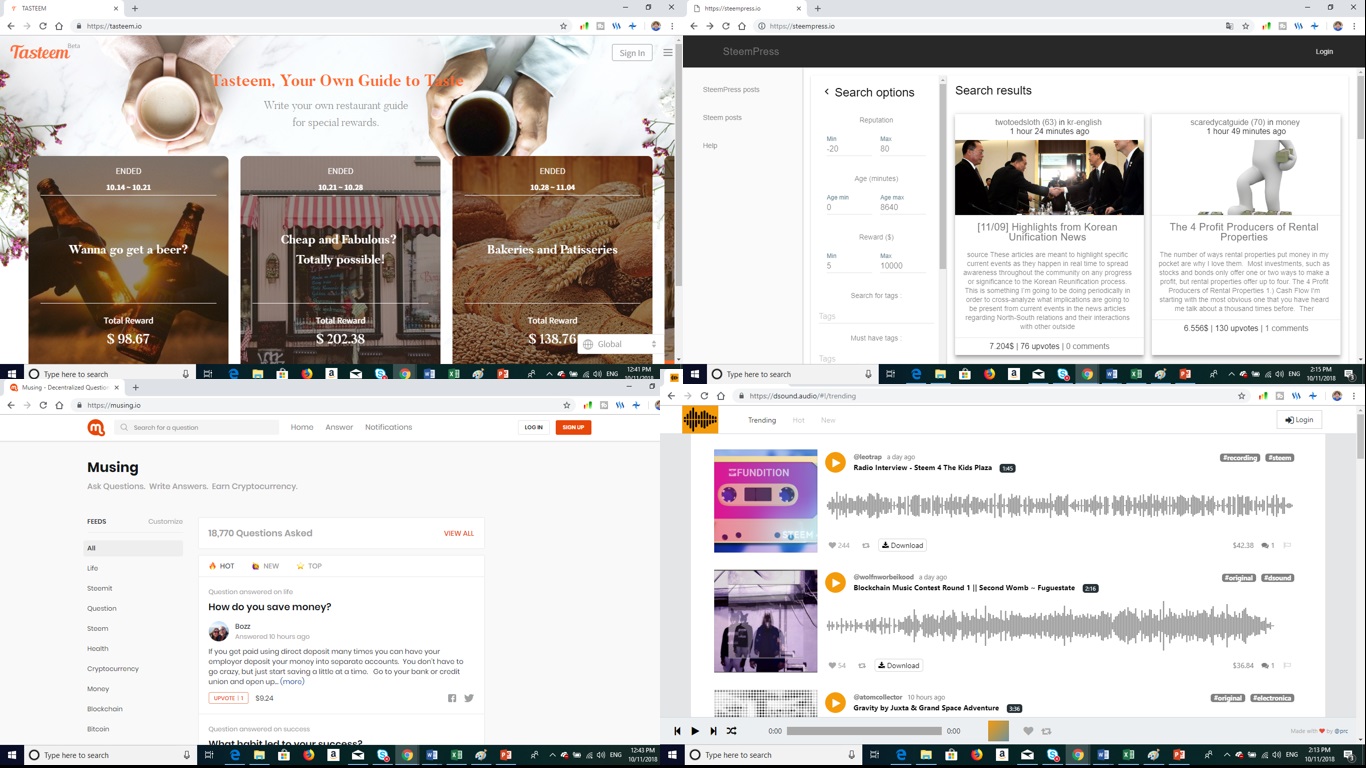Open comments on the $42.38 track
The width and height of the screenshot is (1366, 768).
point(1267,546)
